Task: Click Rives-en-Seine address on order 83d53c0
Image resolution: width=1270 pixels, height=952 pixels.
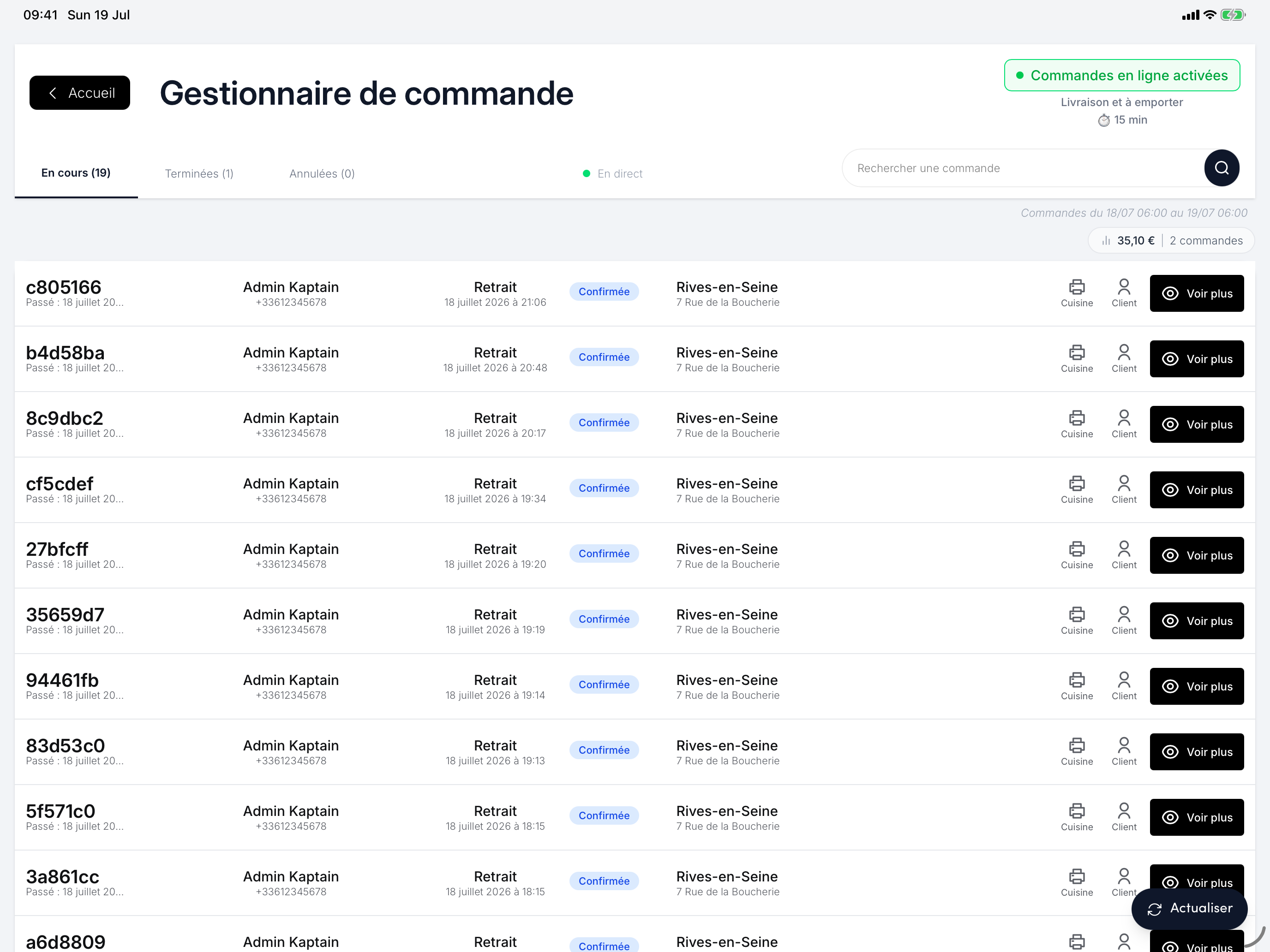Action: tap(727, 752)
